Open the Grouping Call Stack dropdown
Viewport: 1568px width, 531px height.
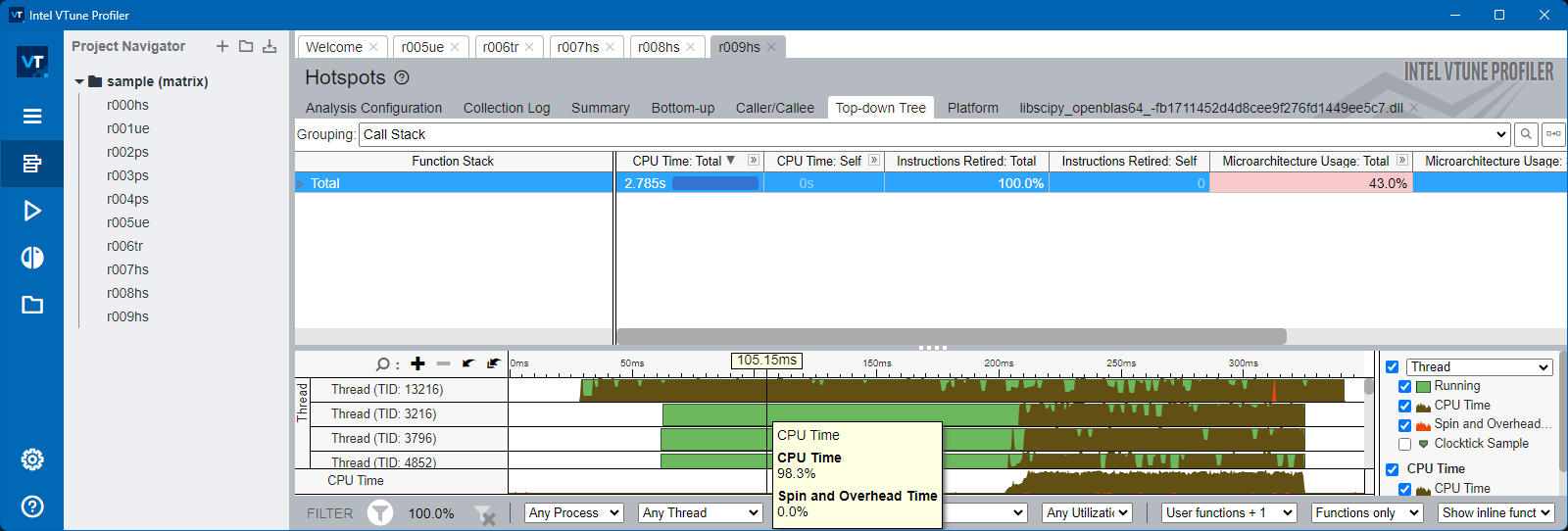tap(1500, 134)
